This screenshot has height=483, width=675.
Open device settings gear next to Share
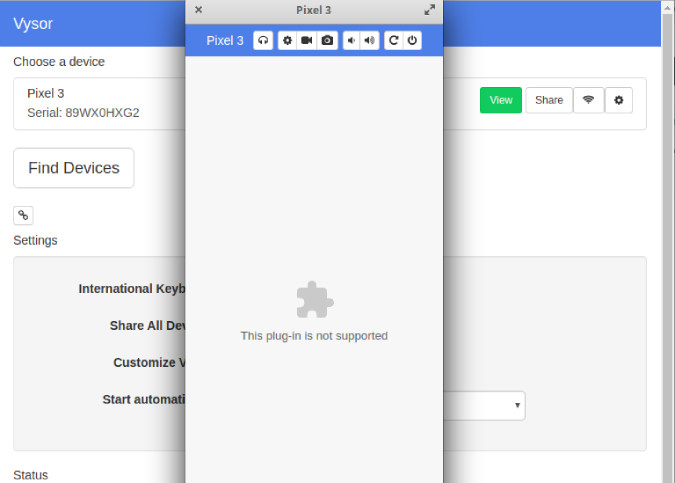619,100
